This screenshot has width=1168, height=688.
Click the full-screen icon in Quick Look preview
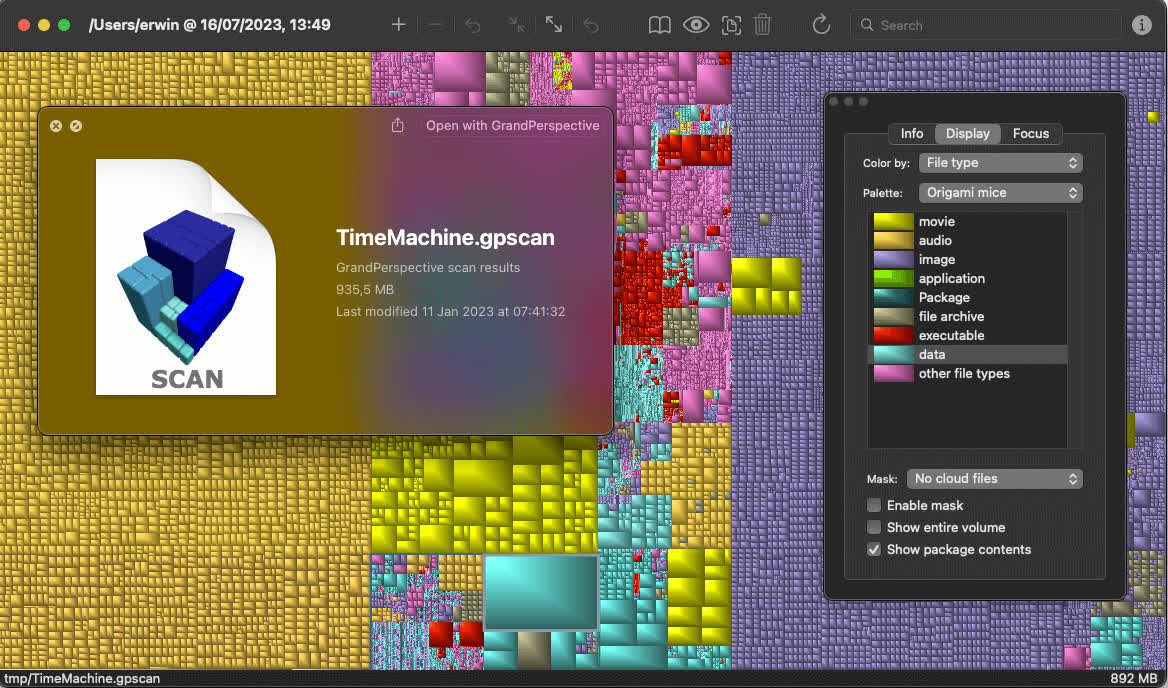point(76,126)
